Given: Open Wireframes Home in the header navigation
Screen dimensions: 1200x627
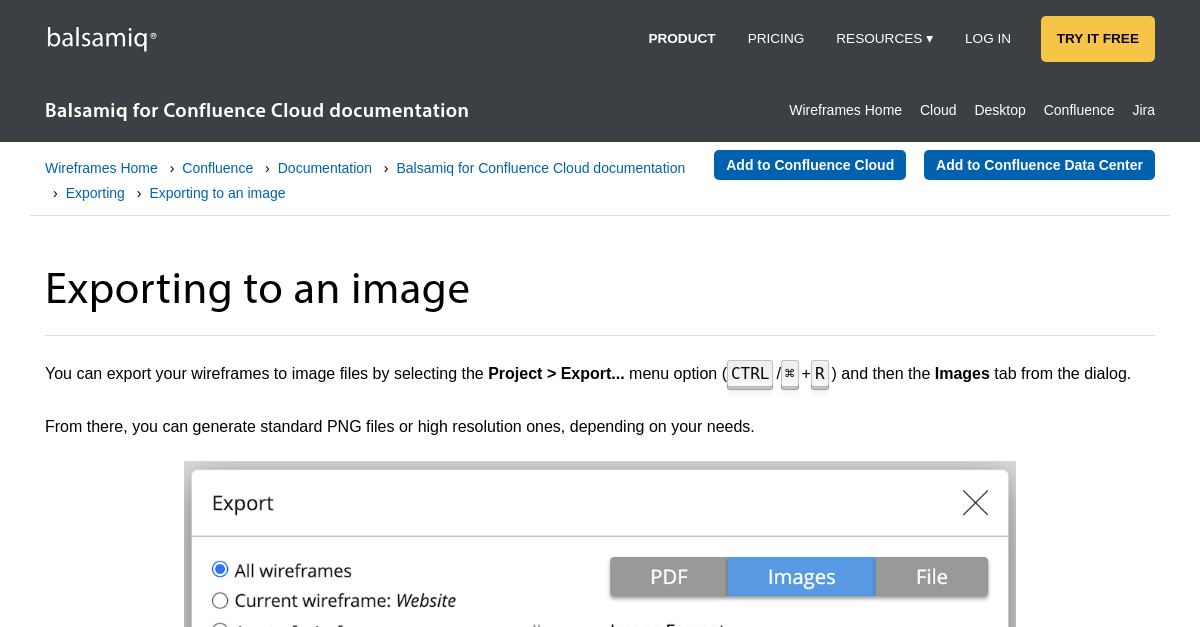Looking at the screenshot, I should pyautogui.click(x=845, y=110).
